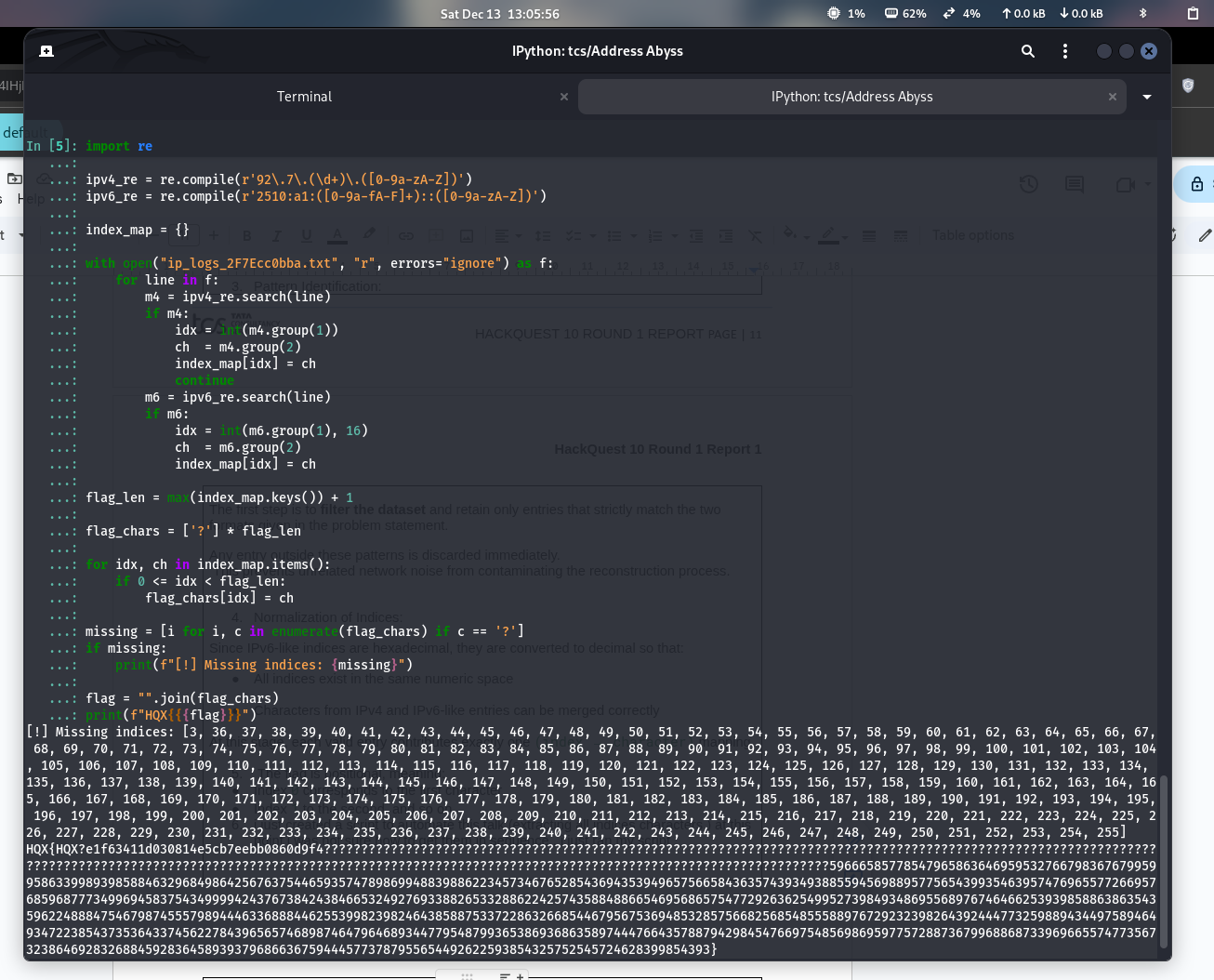Click the 'missing = [i for i, c' line
This screenshot has width=1214, height=980.
tap(305, 631)
